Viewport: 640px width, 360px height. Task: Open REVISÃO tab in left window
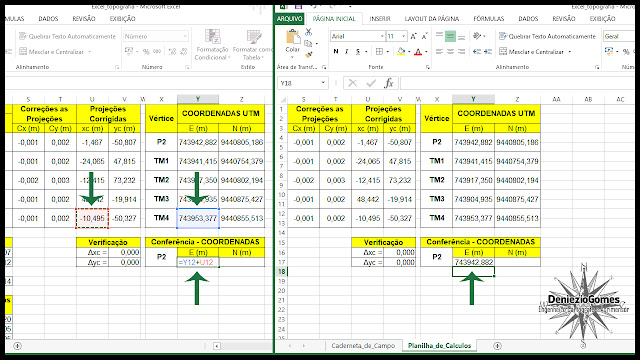point(84,19)
